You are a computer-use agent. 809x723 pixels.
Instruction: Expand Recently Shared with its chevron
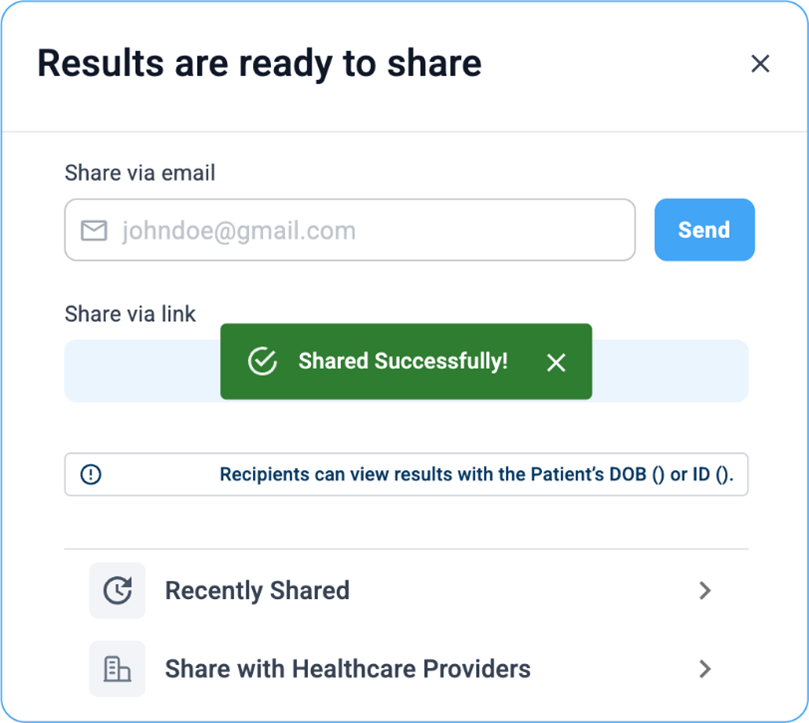pos(705,591)
